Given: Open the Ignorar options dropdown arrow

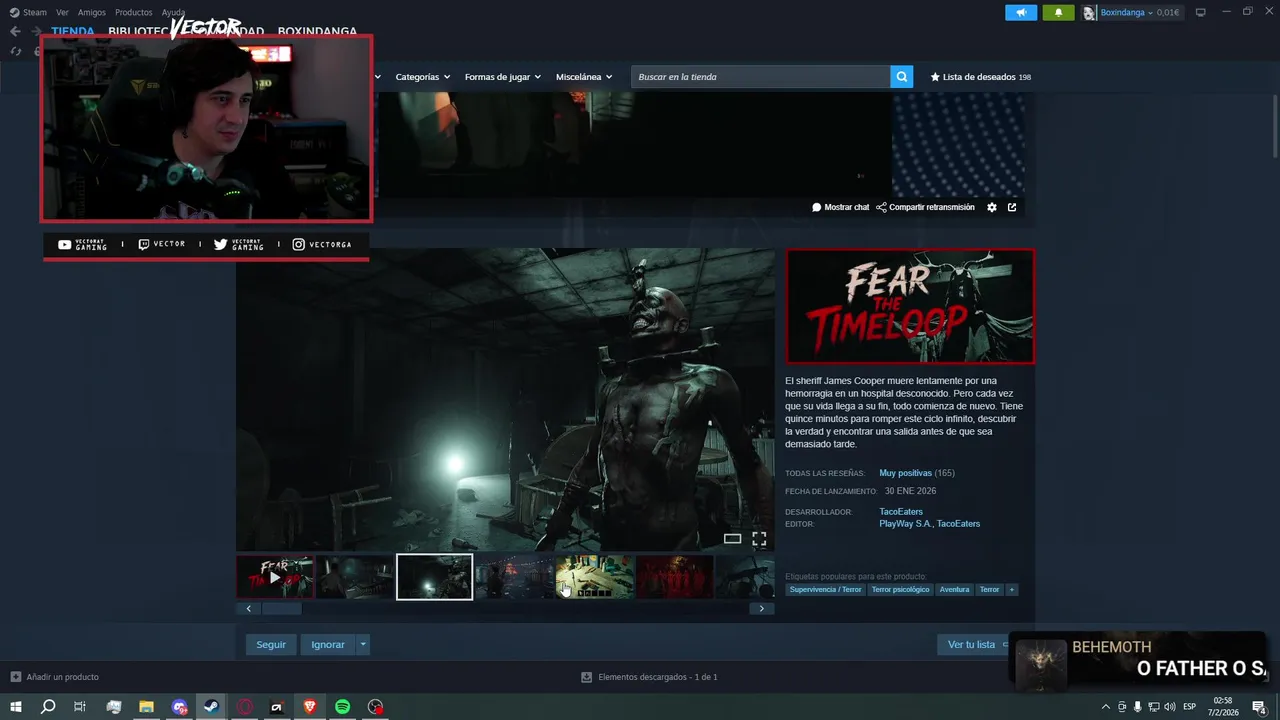Looking at the screenshot, I should coord(363,645).
